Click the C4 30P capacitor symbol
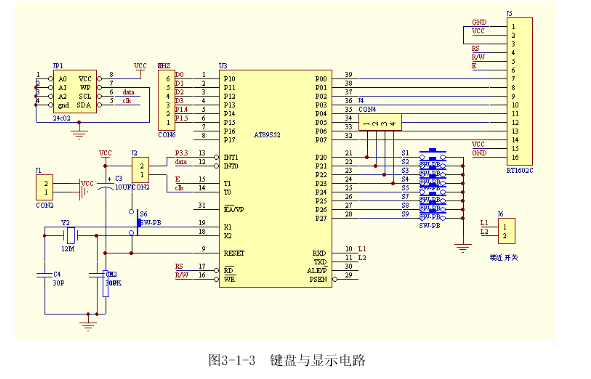This screenshot has height=379, width=591. click(44, 275)
